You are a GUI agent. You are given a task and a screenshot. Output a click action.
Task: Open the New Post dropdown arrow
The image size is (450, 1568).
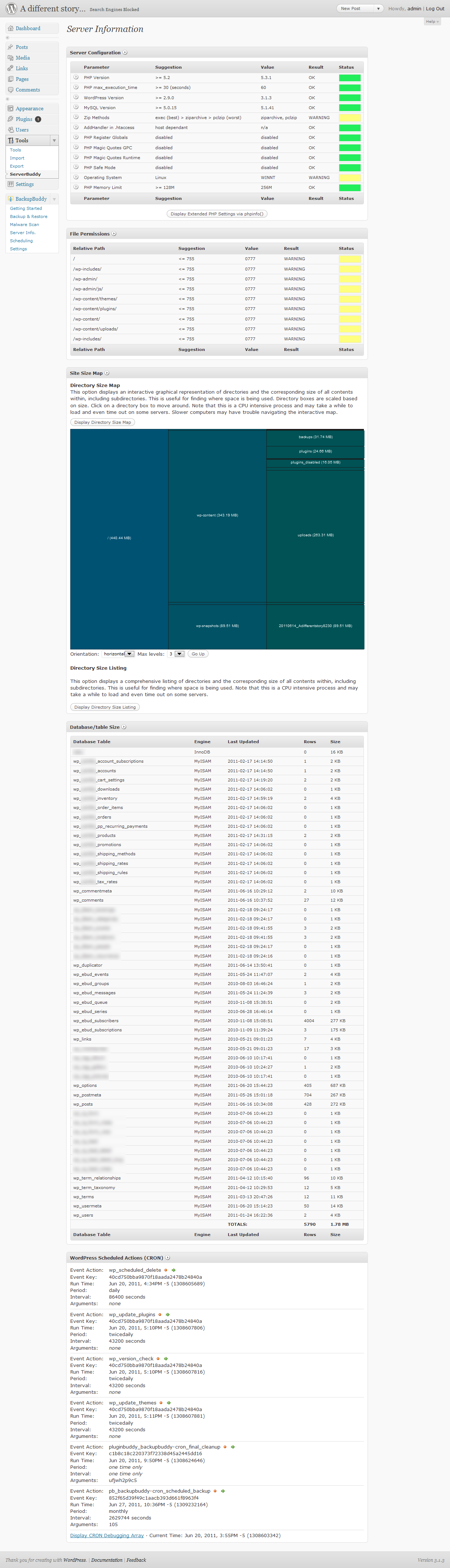click(378, 8)
